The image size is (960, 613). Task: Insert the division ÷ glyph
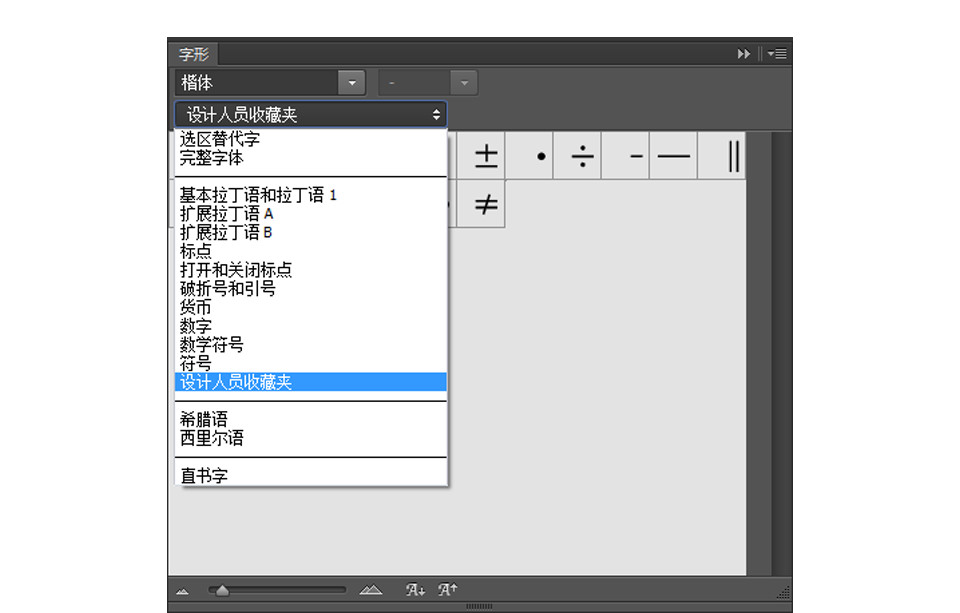577,156
